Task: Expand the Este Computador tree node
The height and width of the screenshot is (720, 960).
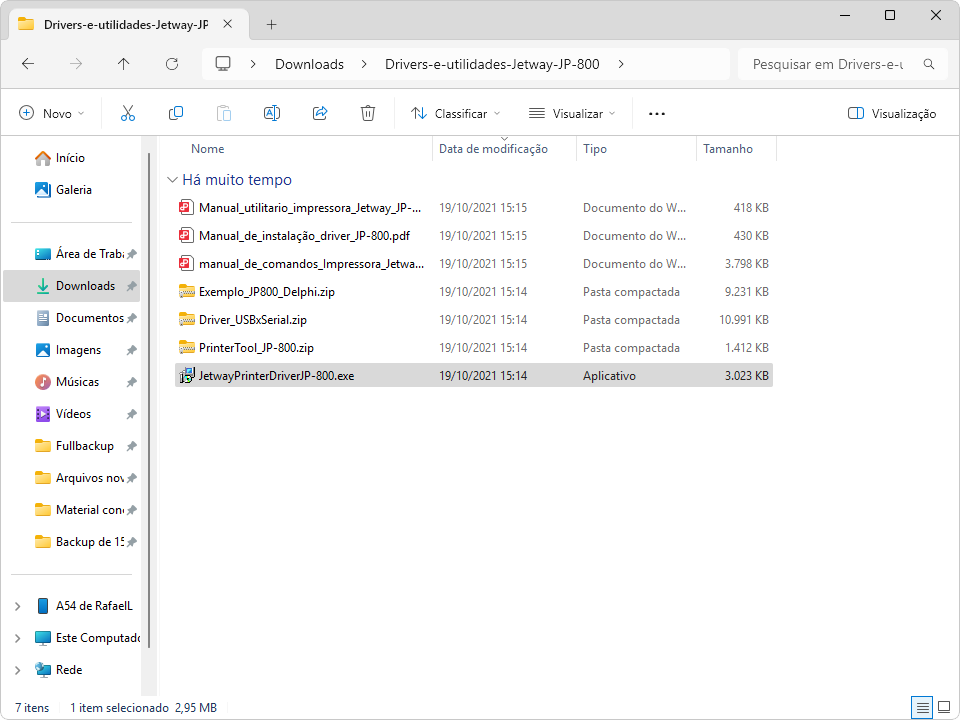Action: pos(18,638)
